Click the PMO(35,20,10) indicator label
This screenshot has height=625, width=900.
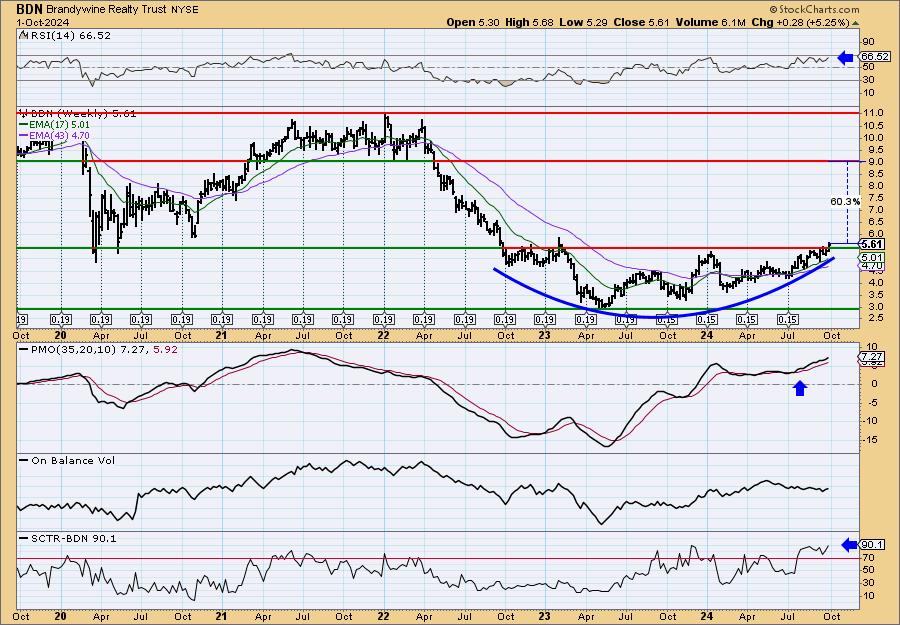coord(99,348)
